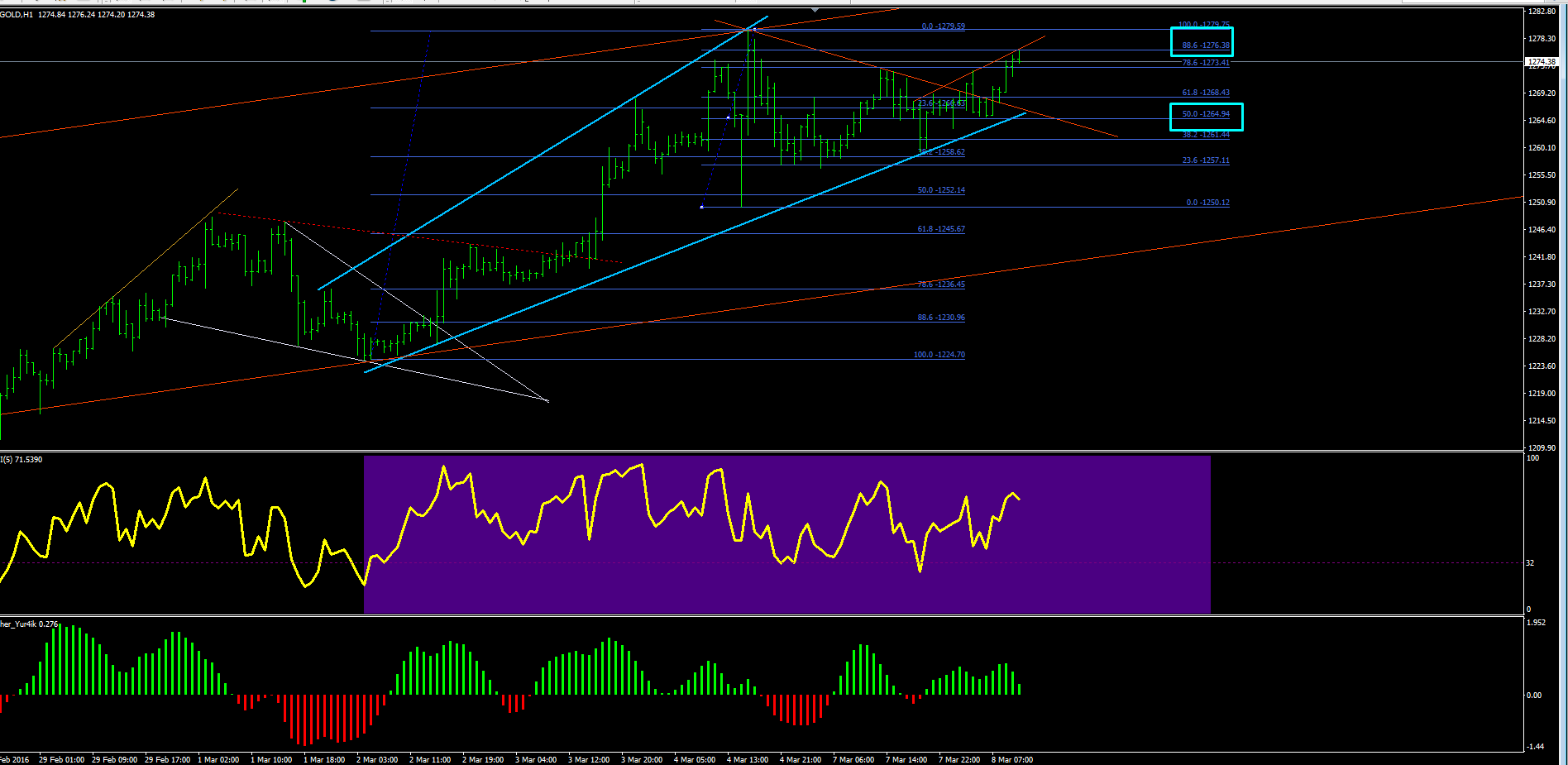Click 1250.90 on the price scale
This screenshot has height=765, width=1568.
click(x=1542, y=203)
